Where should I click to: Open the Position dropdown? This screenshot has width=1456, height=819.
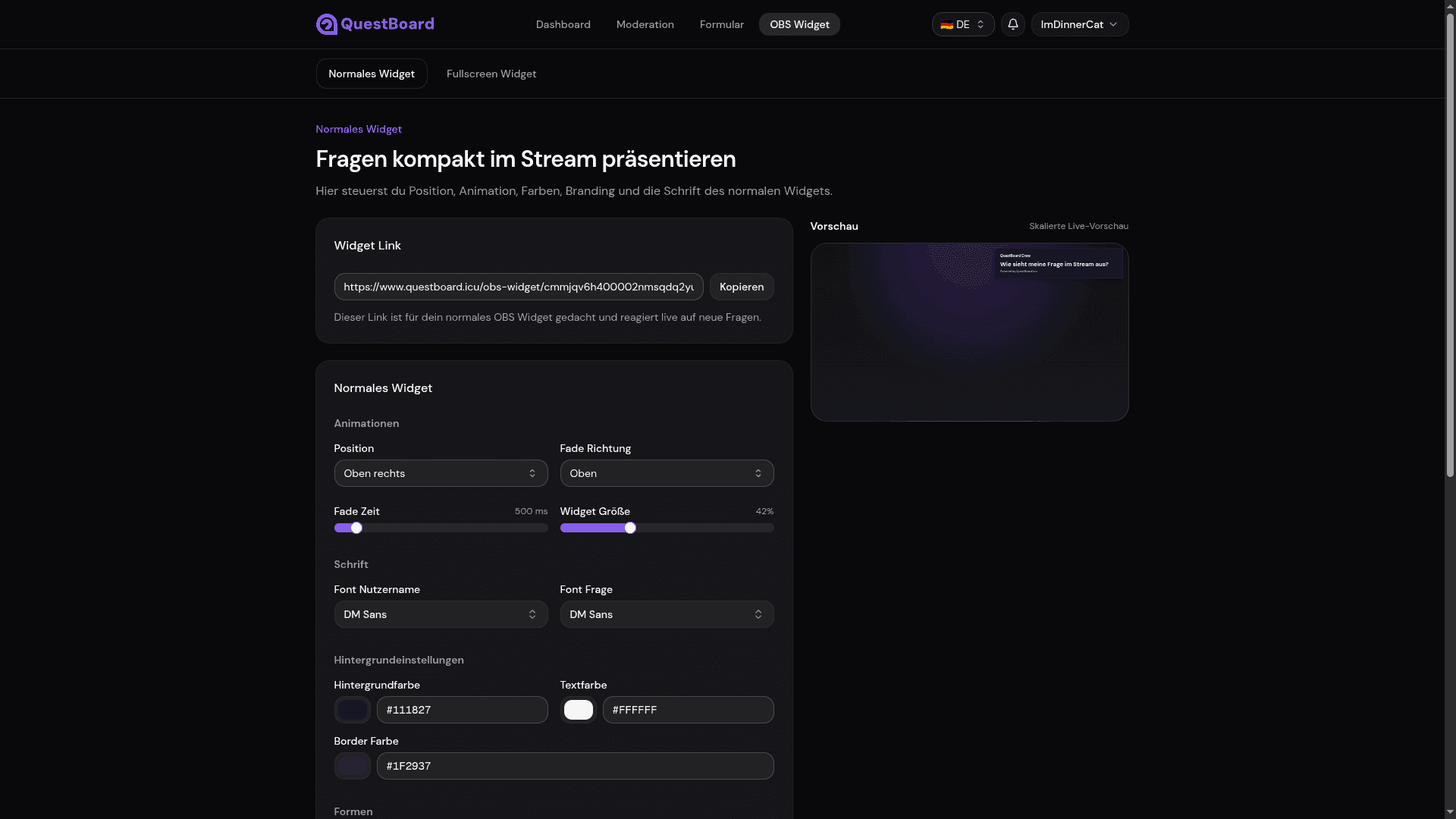(441, 473)
